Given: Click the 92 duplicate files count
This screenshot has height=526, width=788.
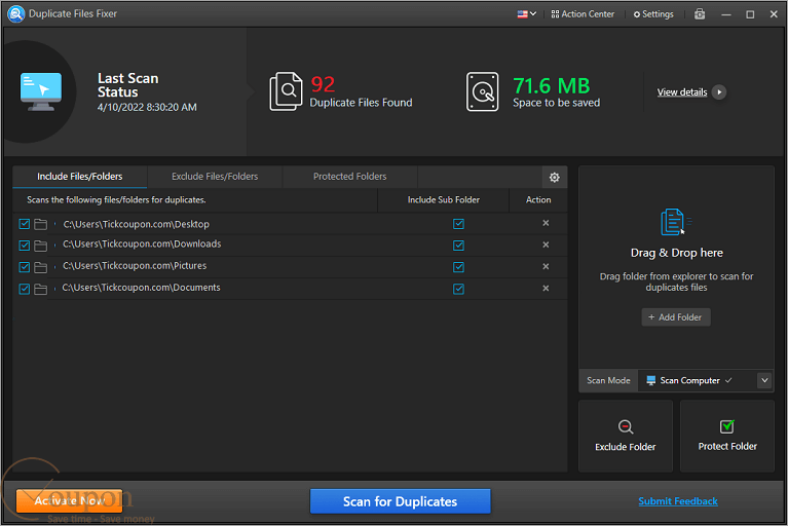Looking at the screenshot, I should 323,84.
